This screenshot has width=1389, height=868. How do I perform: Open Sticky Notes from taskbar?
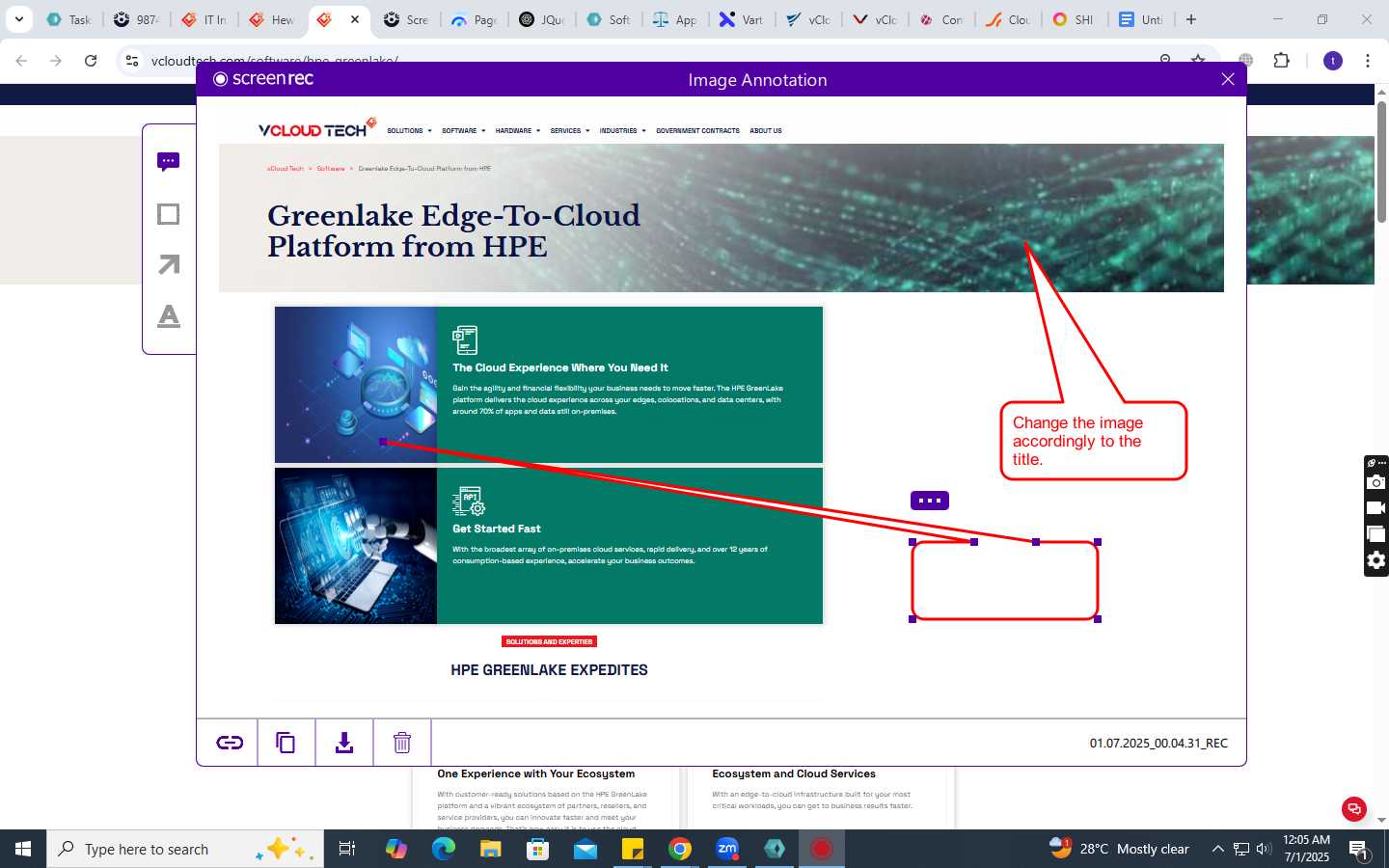pyautogui.click(x=633, y=849)
